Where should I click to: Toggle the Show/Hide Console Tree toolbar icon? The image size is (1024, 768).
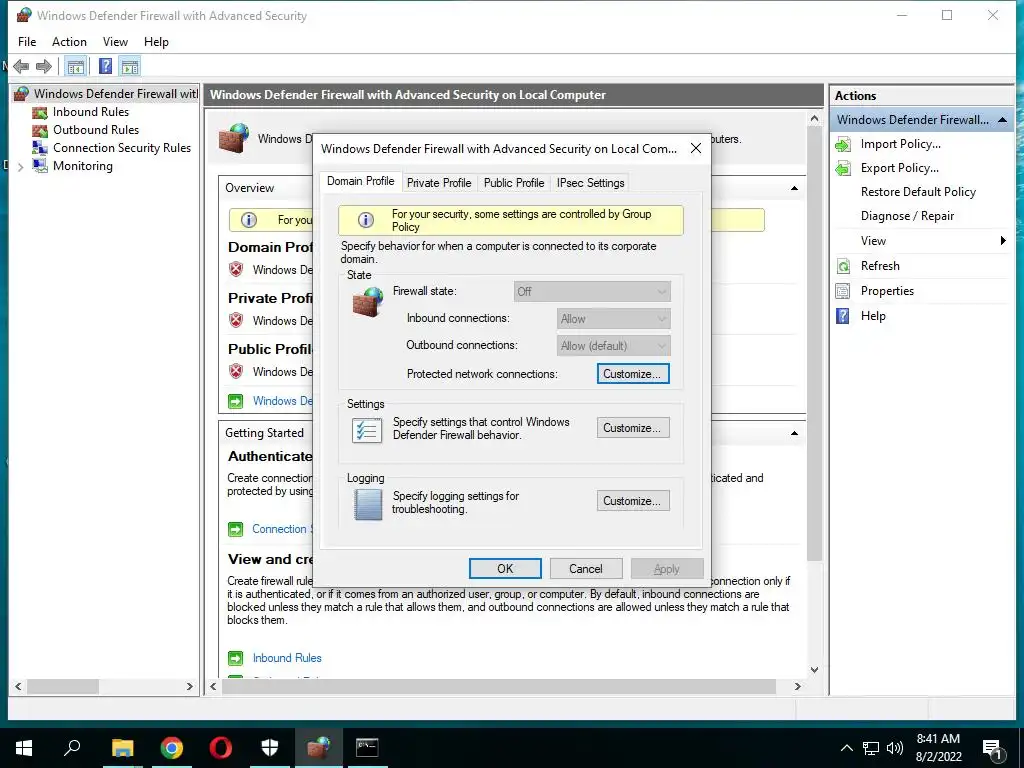pos(76,67)
